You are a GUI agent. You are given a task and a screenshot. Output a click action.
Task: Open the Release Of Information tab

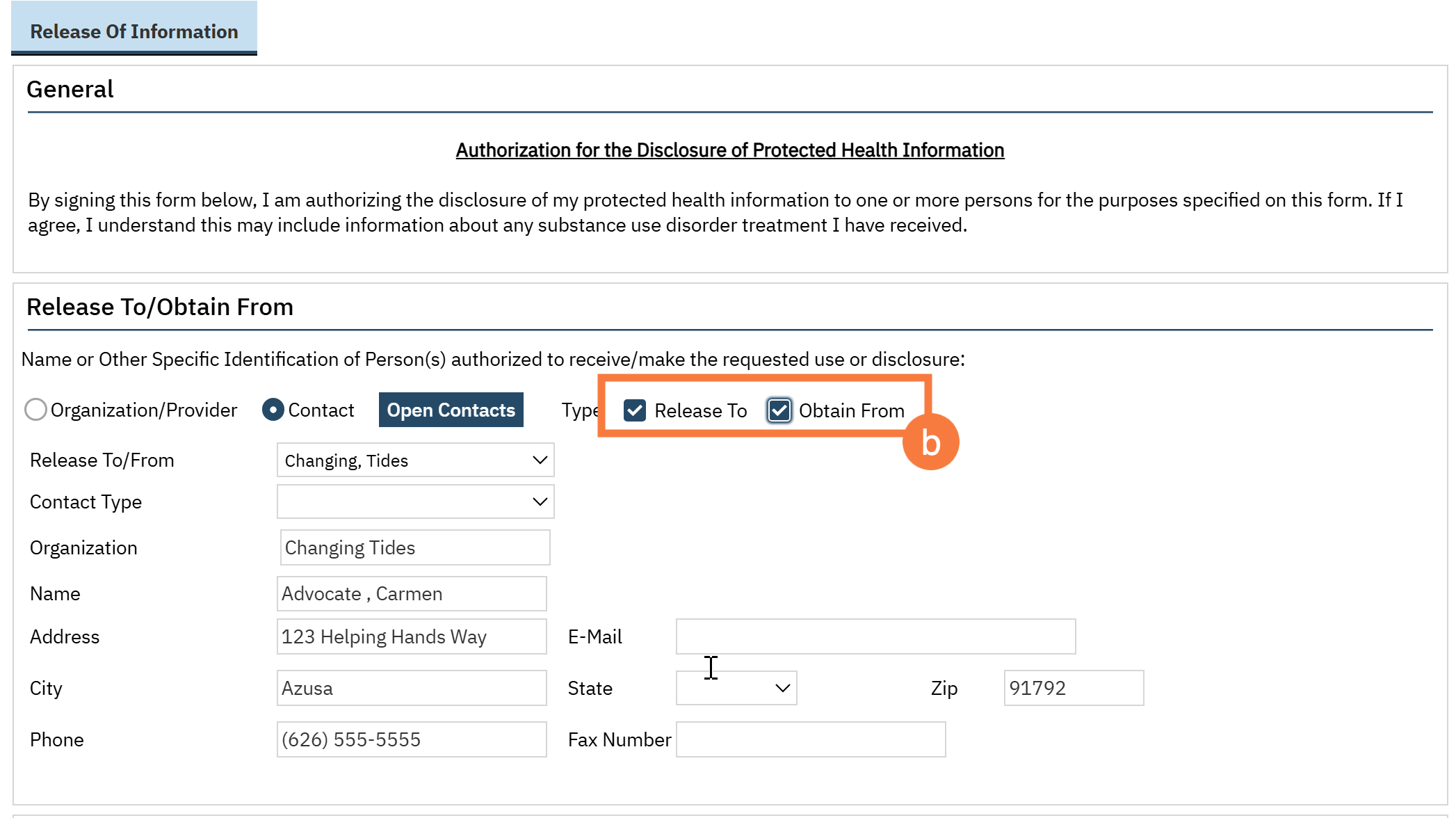[134, 31]
